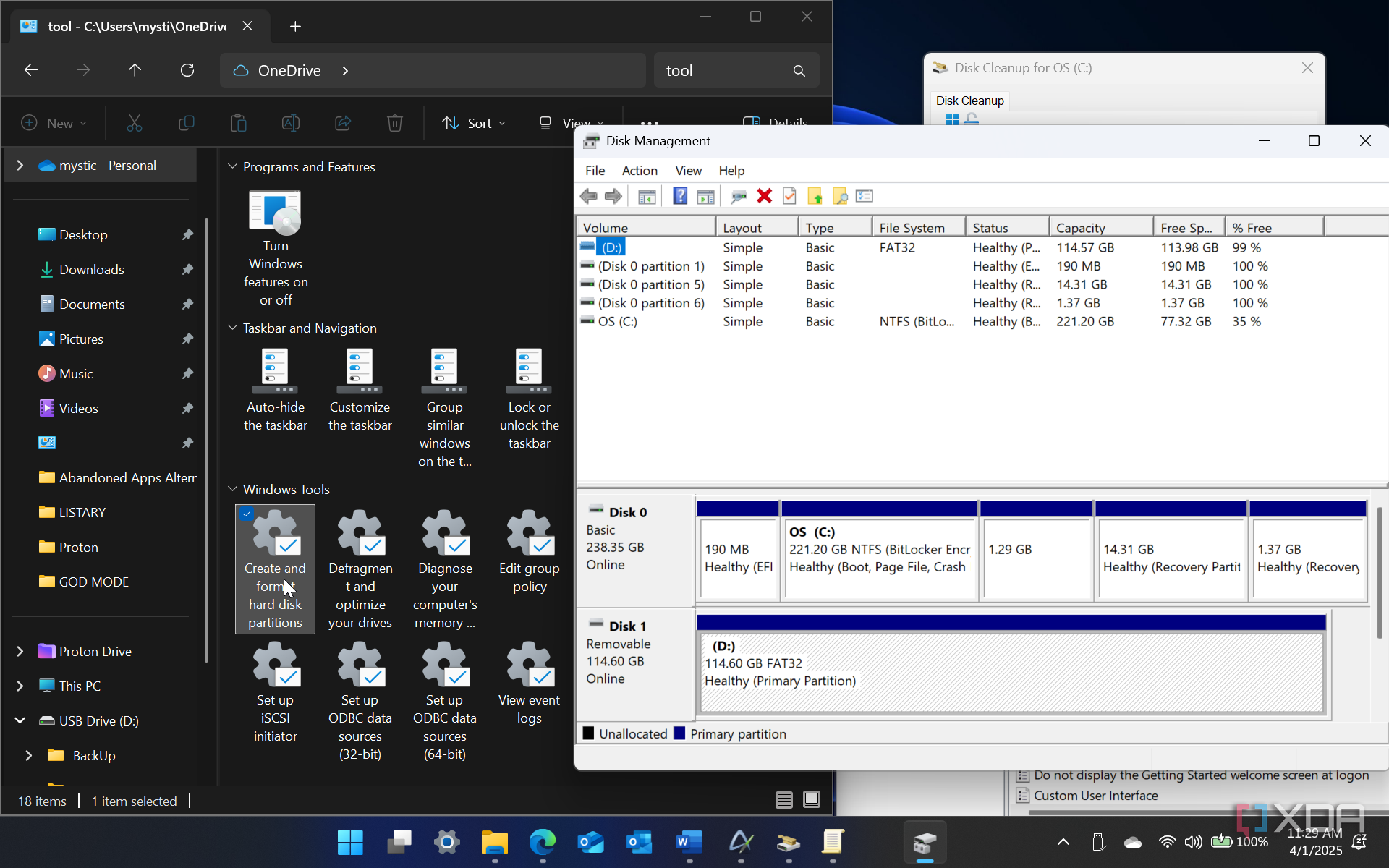Collapse the Windows Tools group
This screenshot has height=868, width=1389.
point(233,489)
